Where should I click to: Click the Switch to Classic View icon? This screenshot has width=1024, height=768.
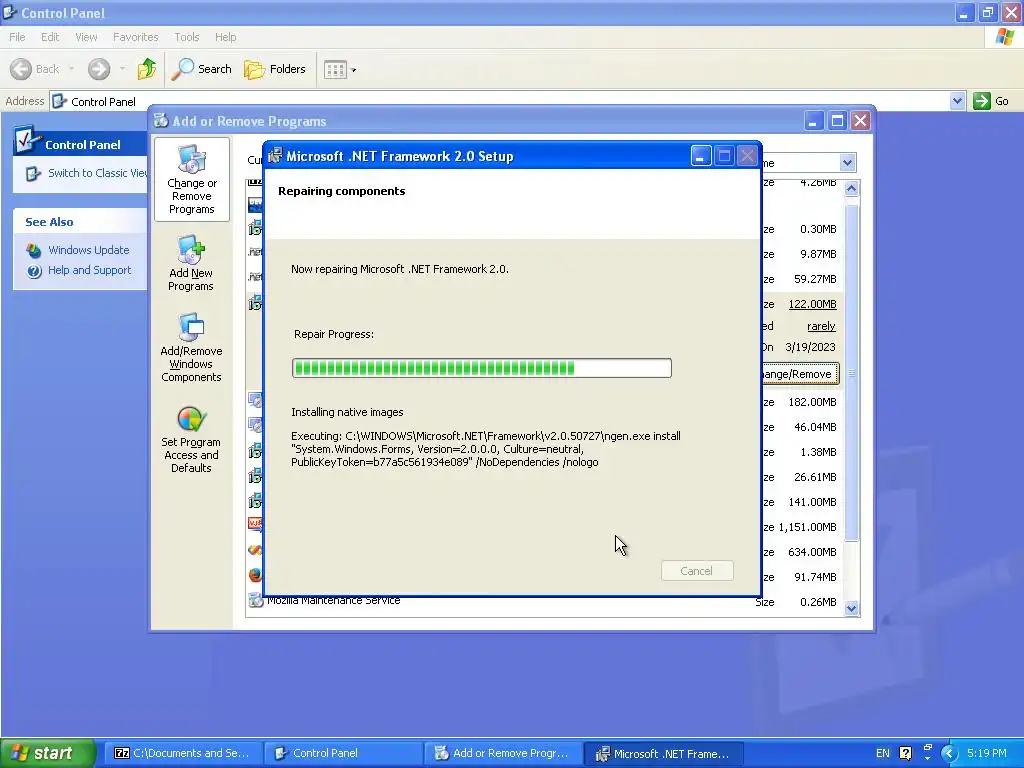(33, 174)
